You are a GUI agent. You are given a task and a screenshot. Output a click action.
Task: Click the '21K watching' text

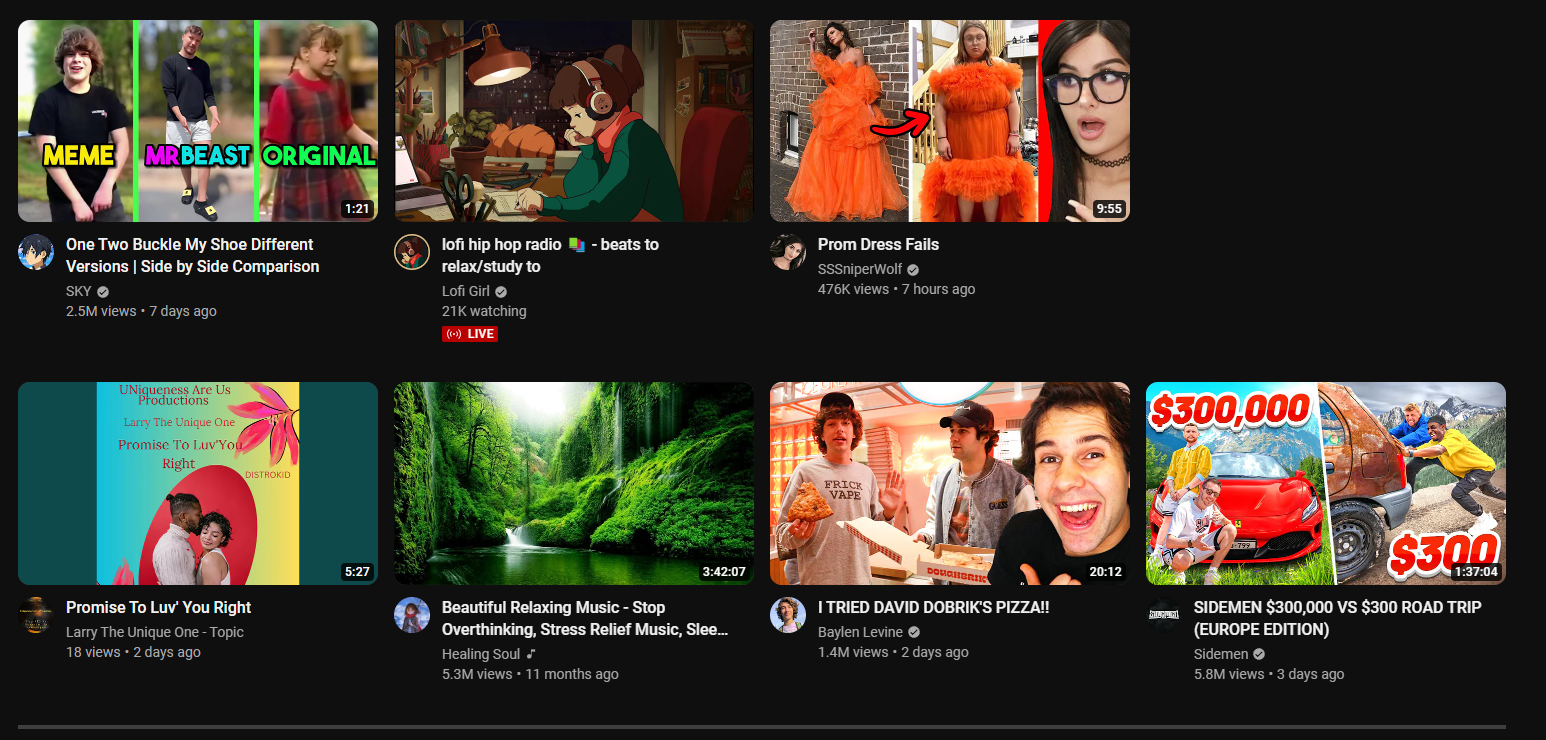pyautogui.click(x=484, y=311)
